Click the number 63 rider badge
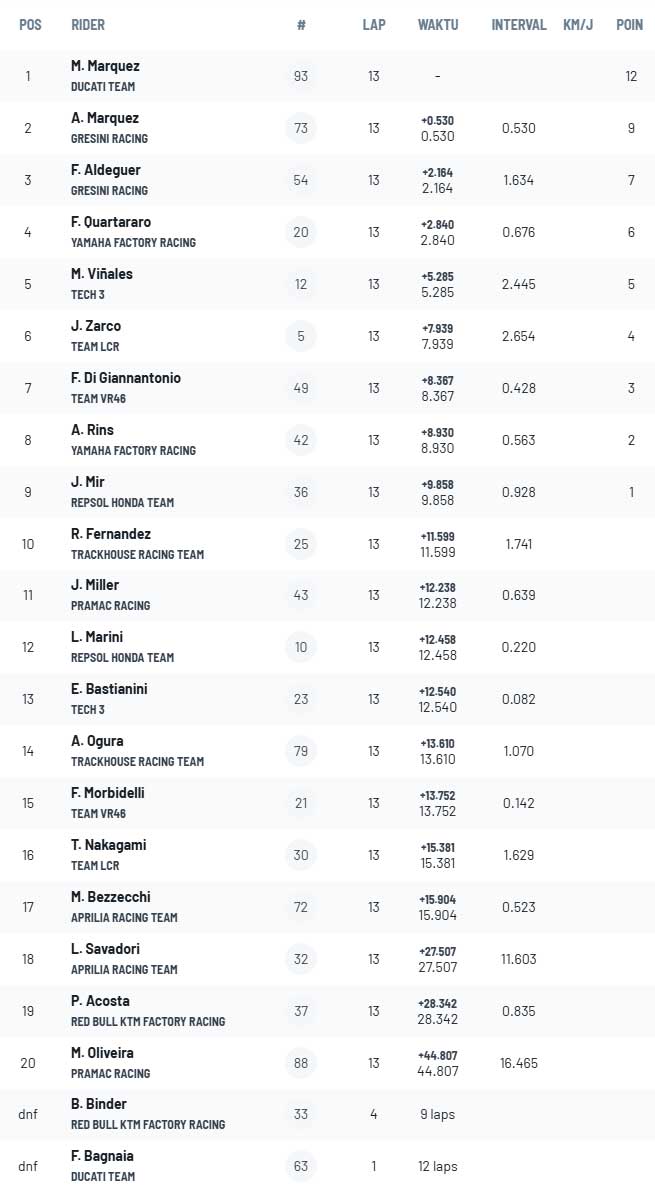 (x=301, y=1166)
